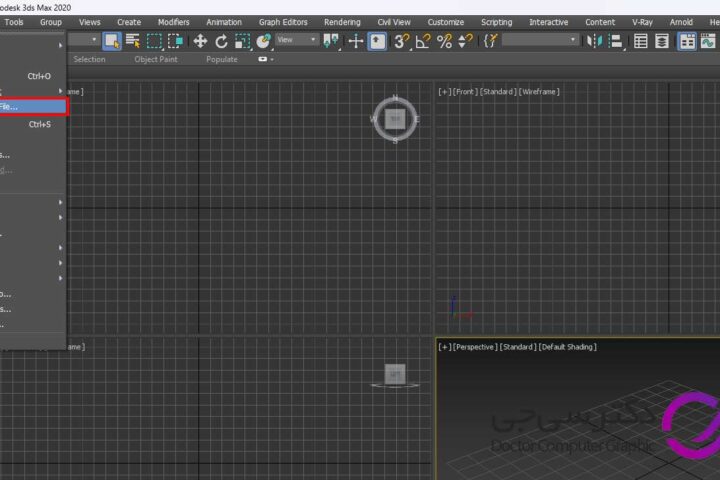This screenshot has width=720, height=480.
Task: Choose Rectangular Selection Region tool
Action: pyautogui.click(x=154, y=41)
